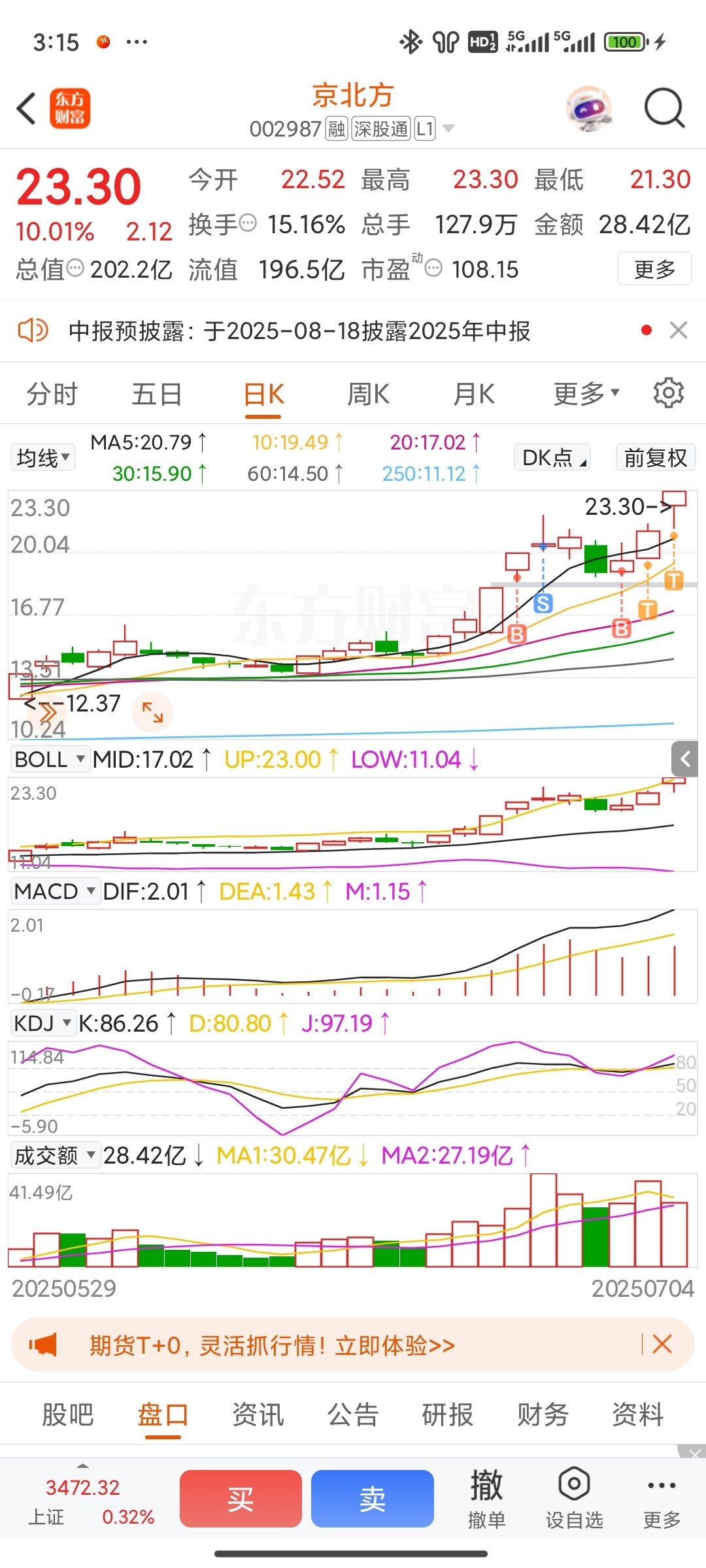
Task: Tap the upper orange T marker
Action: coord(674,580)
